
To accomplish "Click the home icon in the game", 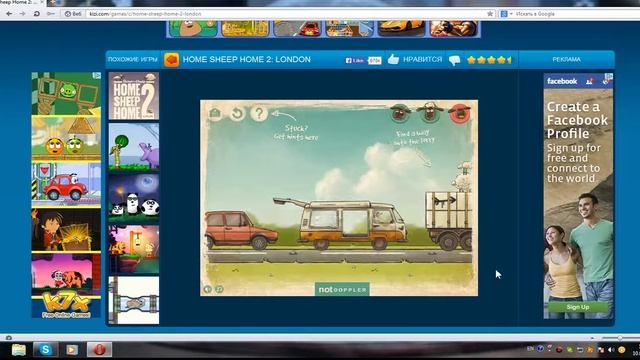I will pyautogui.click(x=215, y=113).
